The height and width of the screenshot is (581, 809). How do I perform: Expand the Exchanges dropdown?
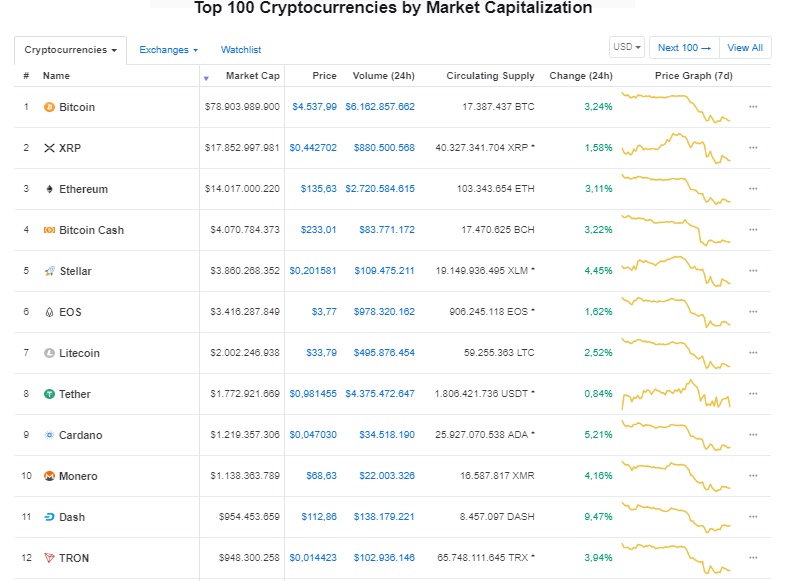pyautogui.click(x=169, y=50)
